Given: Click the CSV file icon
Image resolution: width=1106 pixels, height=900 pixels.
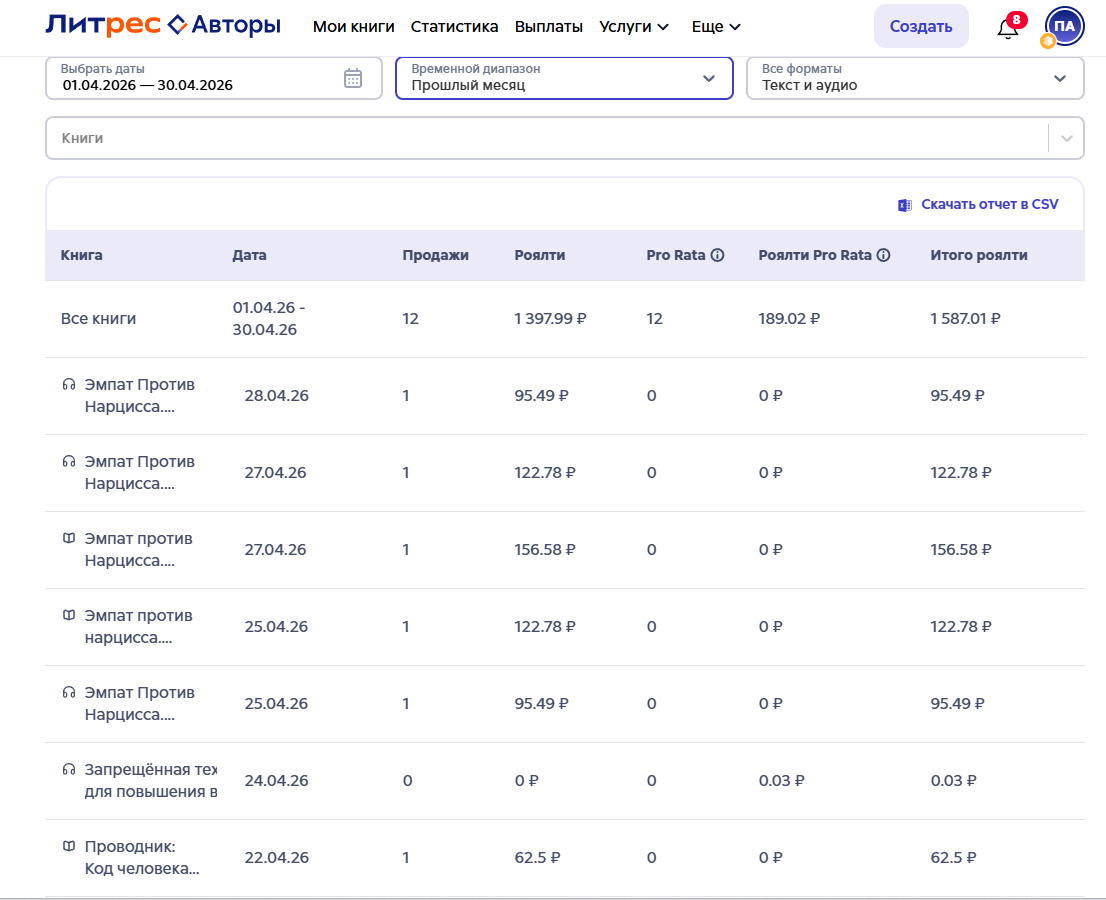Looking at the screenshot, I should point(904,205).
